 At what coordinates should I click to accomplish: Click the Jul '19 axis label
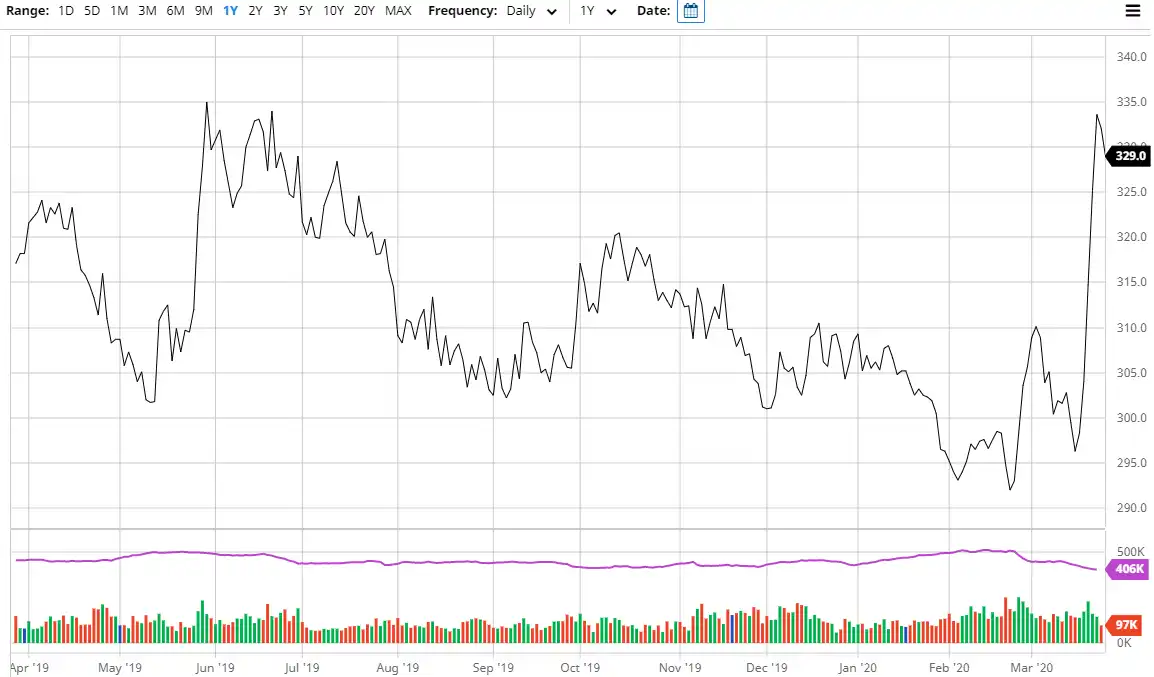[302, 668]
